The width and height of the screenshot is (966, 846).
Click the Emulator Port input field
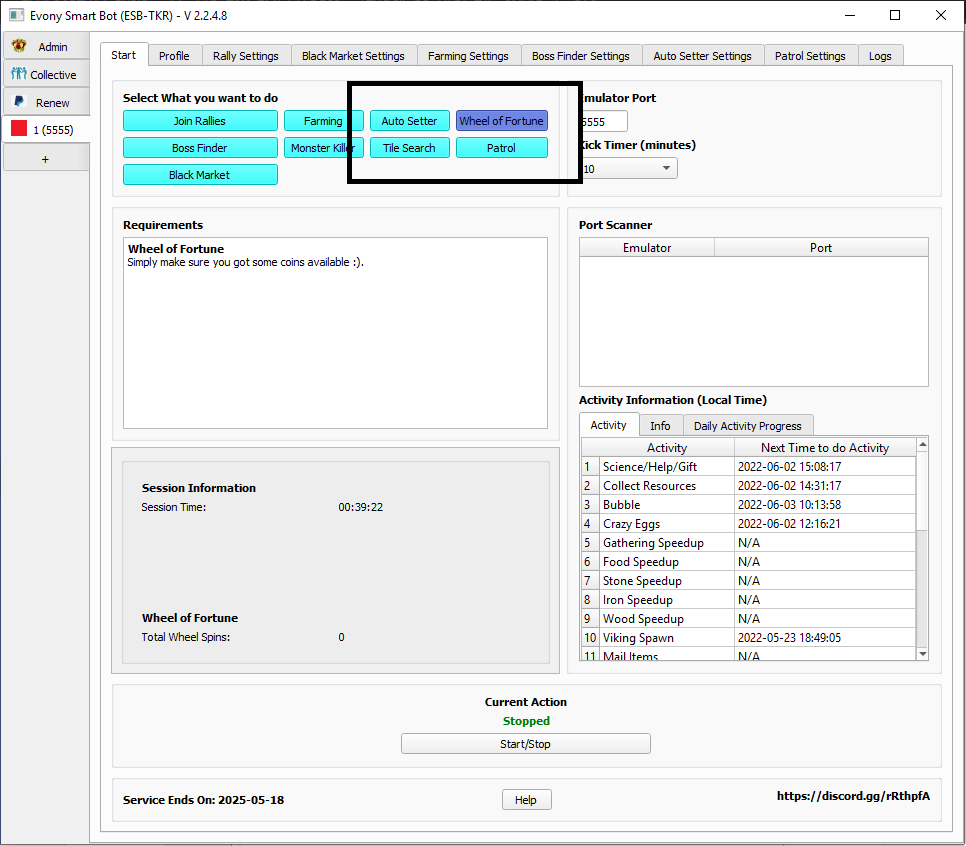point(605,122)
